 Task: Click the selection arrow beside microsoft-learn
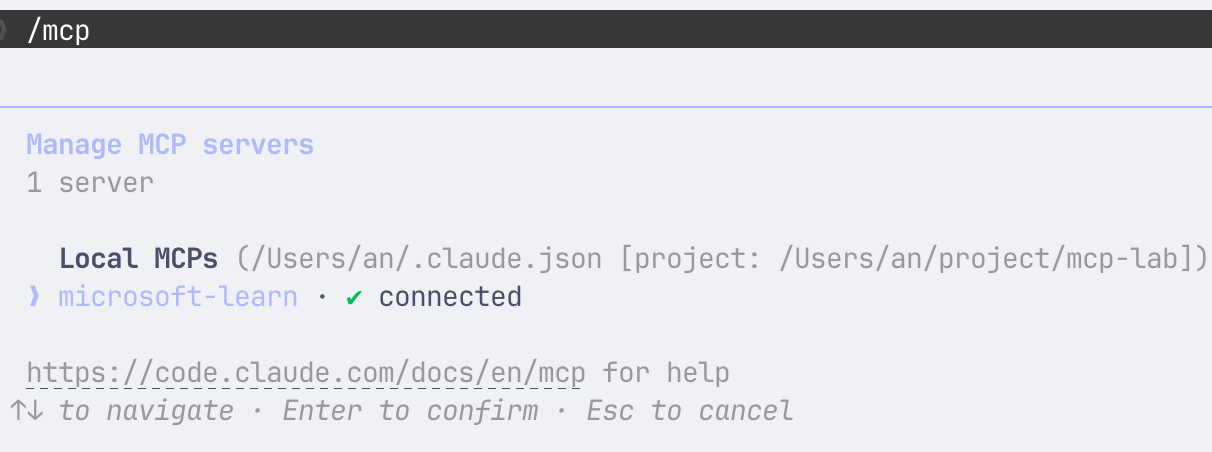[x=35, y=297]
